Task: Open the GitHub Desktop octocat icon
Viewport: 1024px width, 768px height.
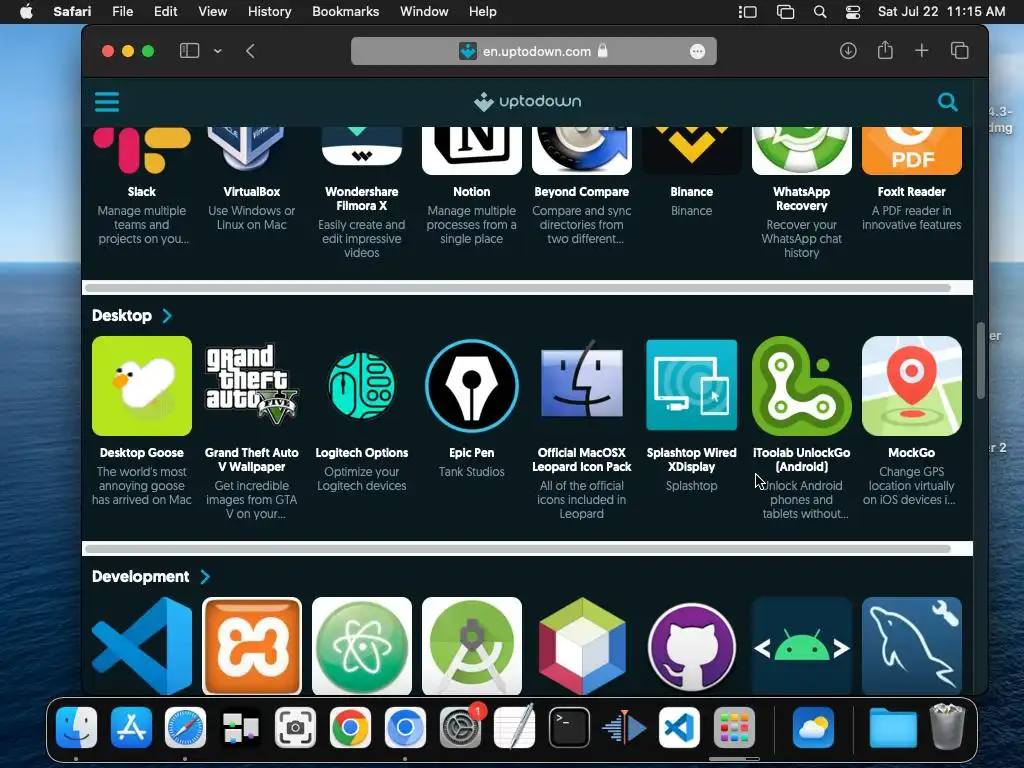Action: (x=692, y=646)
